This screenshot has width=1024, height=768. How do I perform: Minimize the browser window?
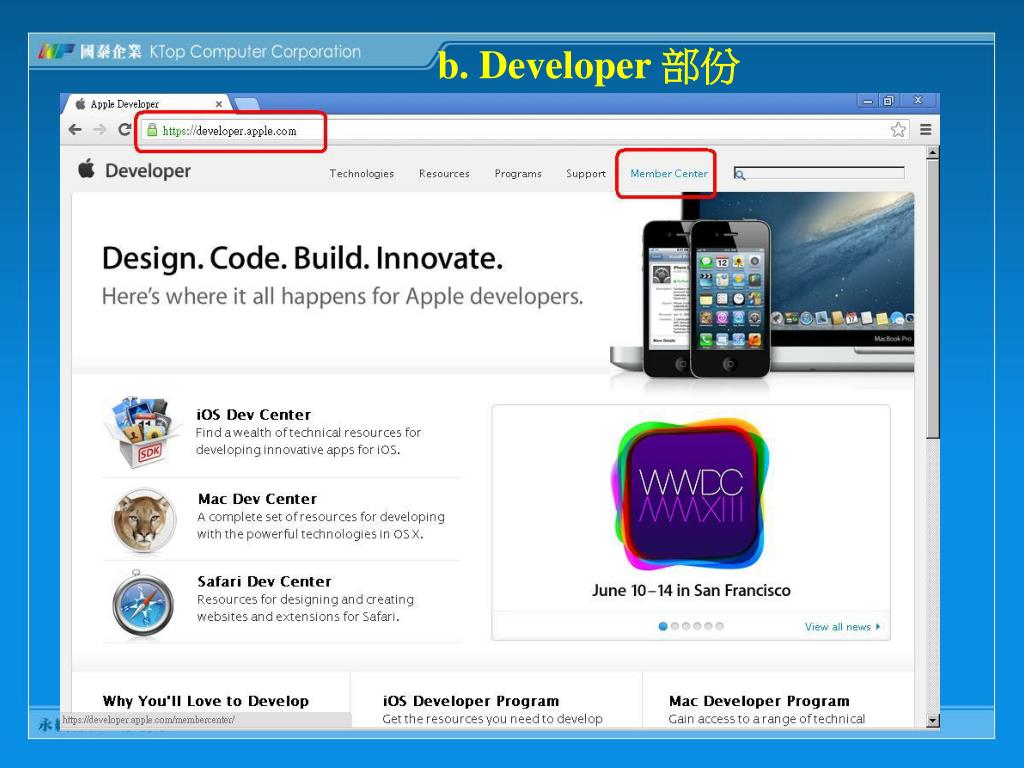[x=867, y=101]
